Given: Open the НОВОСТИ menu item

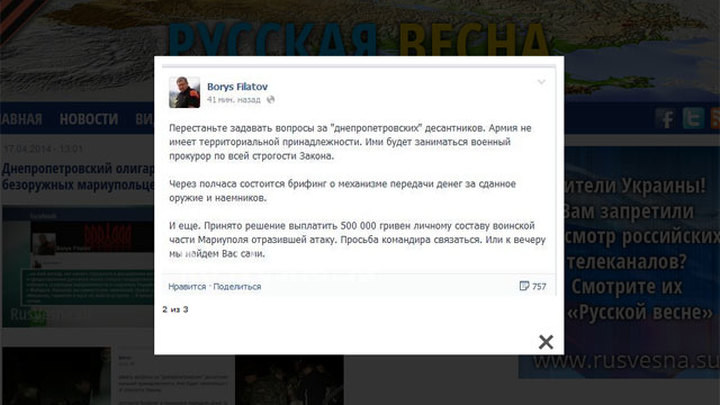Looking at the screenshot, I should click(89, 119).
